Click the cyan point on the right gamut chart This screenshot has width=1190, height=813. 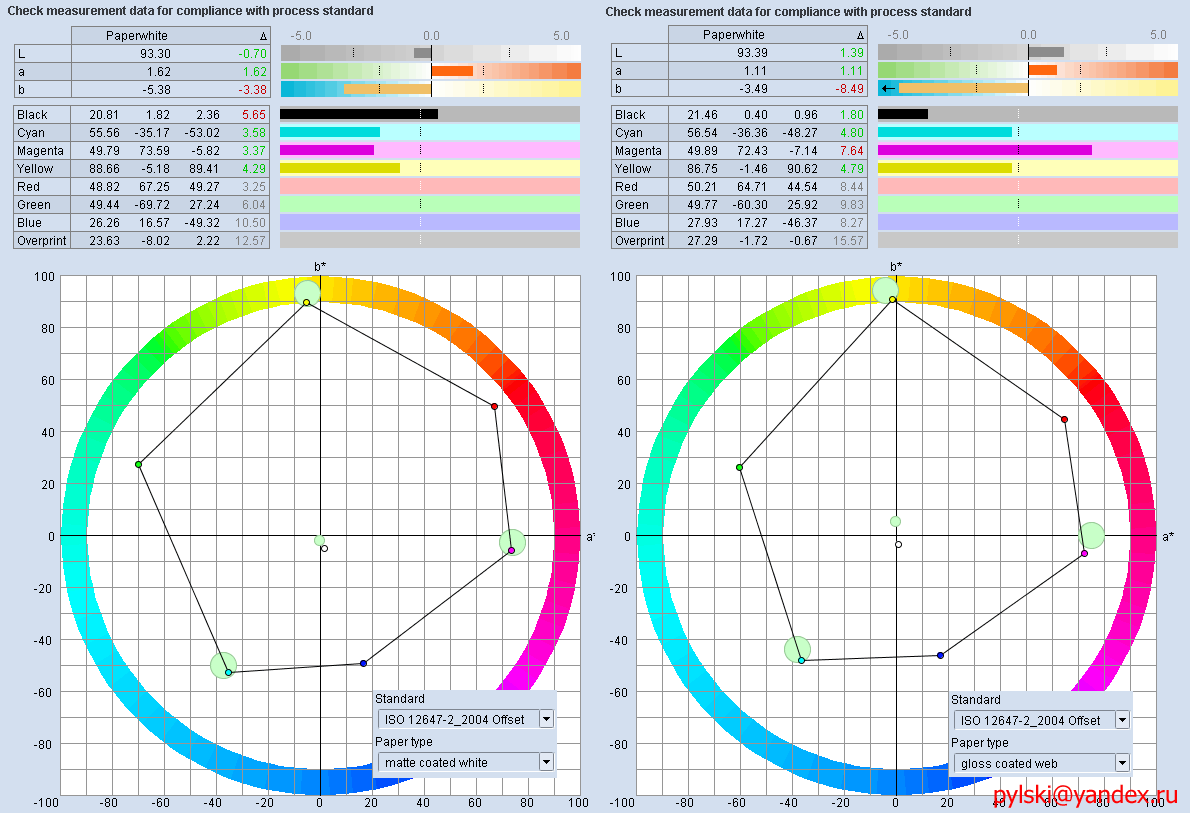[x=801, y=660]
